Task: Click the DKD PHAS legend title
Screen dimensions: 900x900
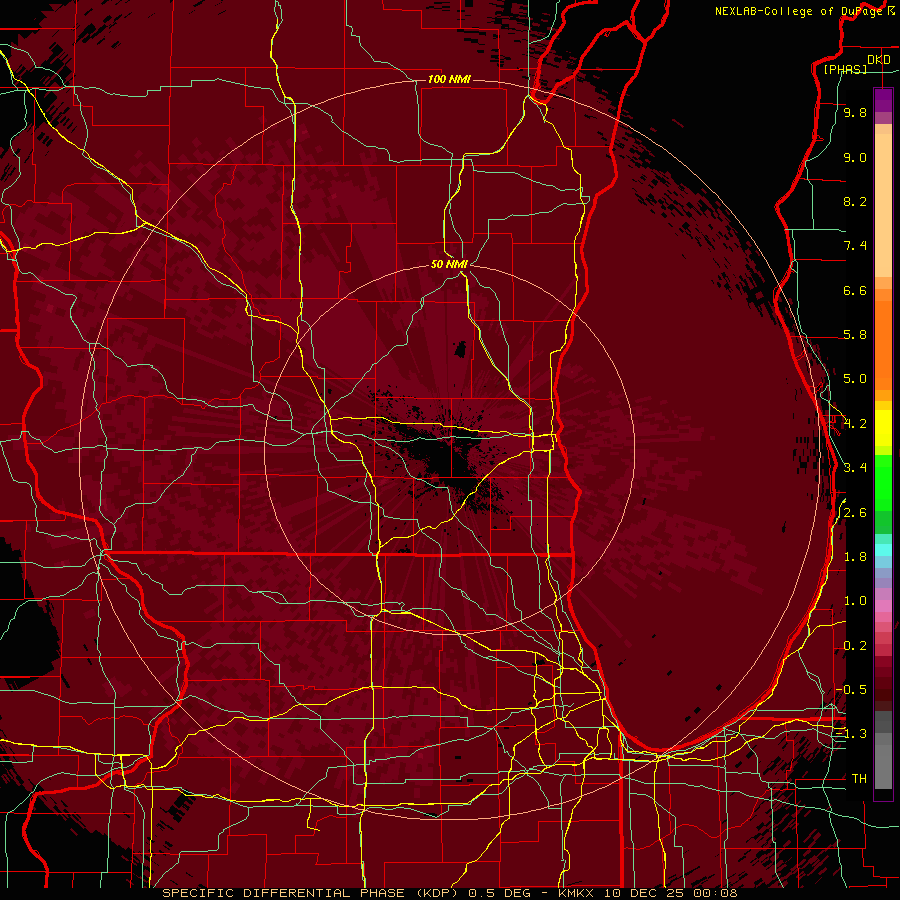Action: click(856, 64)
